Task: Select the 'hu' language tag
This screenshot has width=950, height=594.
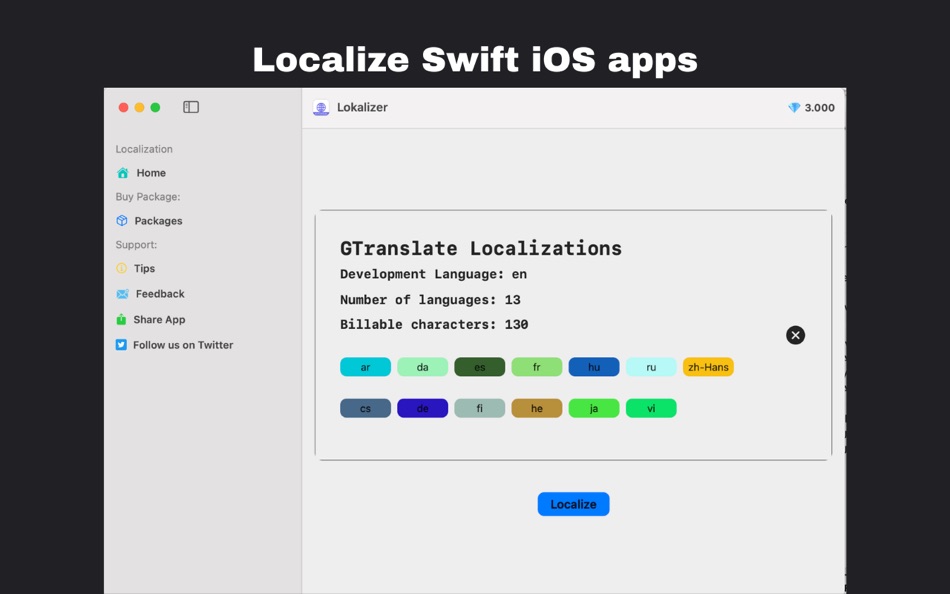Action: [594, 367]
